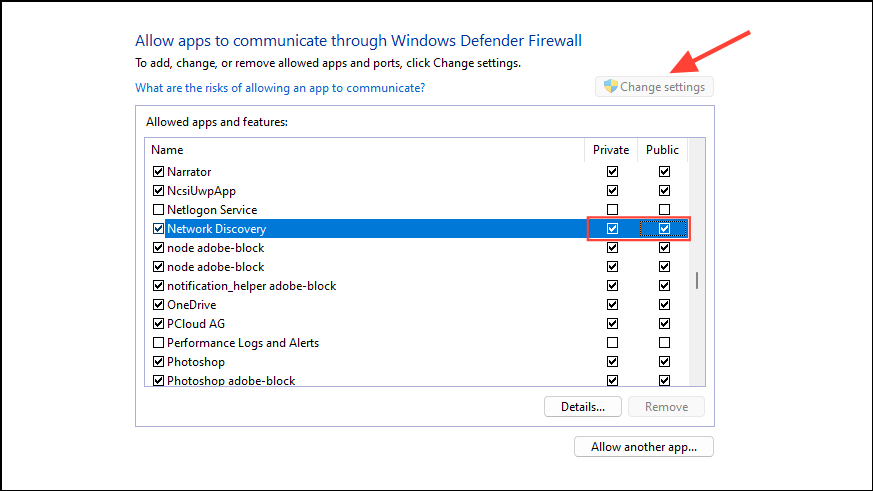Screen dimensions: 873x491
Task: Toggle Public for Network Discovery
Action: click(x=664, y=228)
